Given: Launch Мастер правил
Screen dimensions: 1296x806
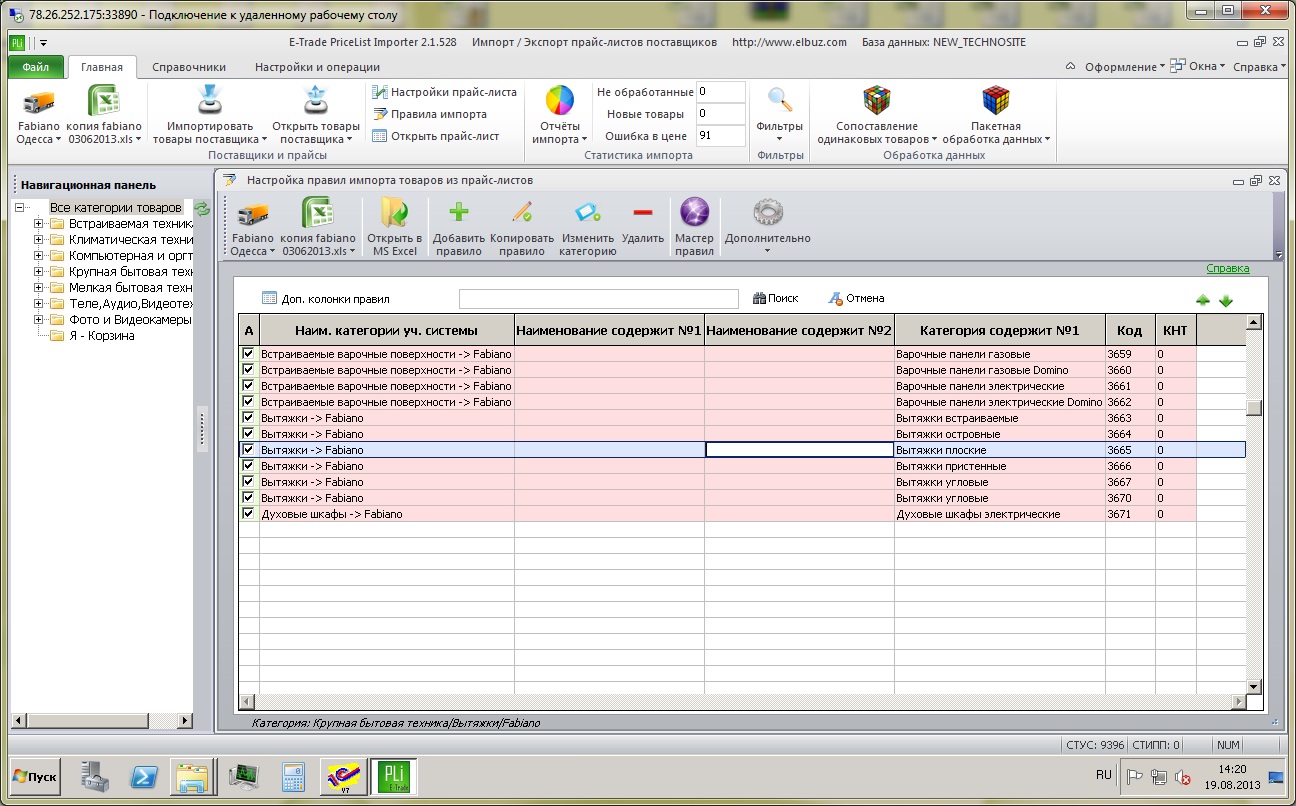Looking at the screenshot, I should pyautogui.click(x=694, y=228).
